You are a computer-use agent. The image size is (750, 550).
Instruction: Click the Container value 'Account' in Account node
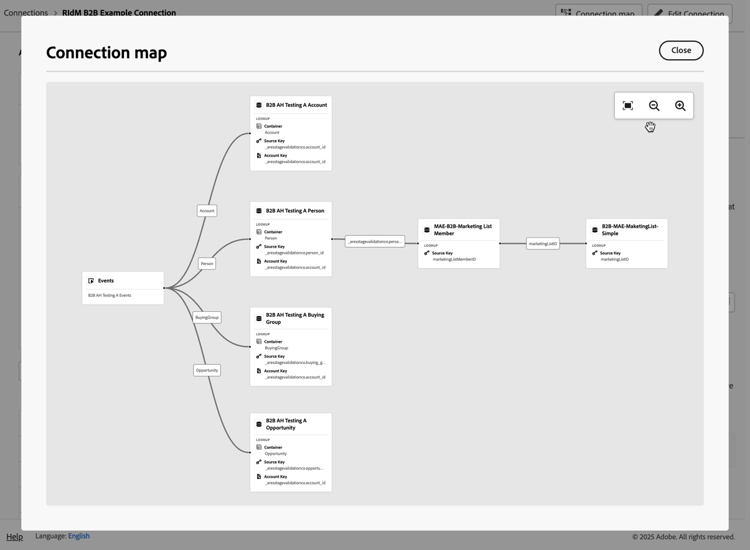[272, 132]
